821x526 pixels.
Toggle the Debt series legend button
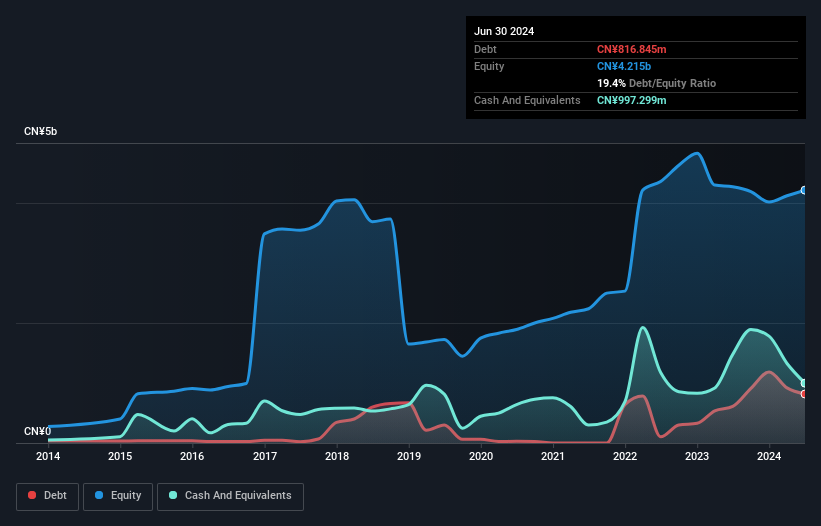[x=48, y=496]
